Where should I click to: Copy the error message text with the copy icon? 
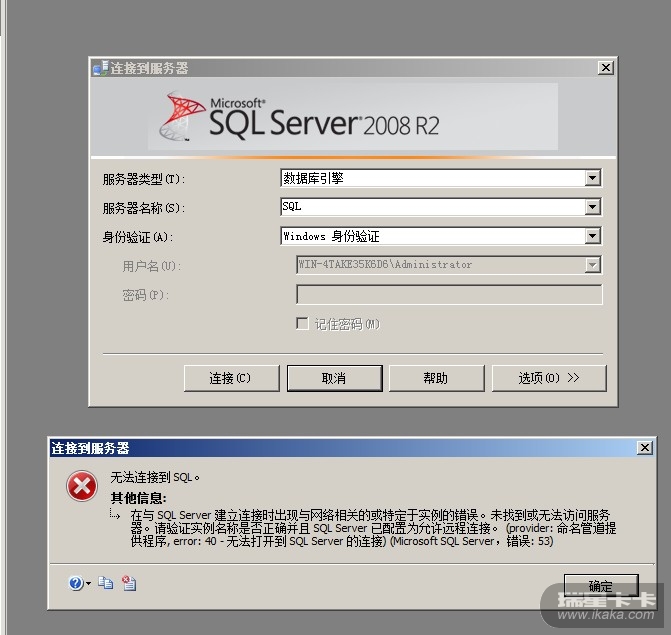tap(105, 583)
